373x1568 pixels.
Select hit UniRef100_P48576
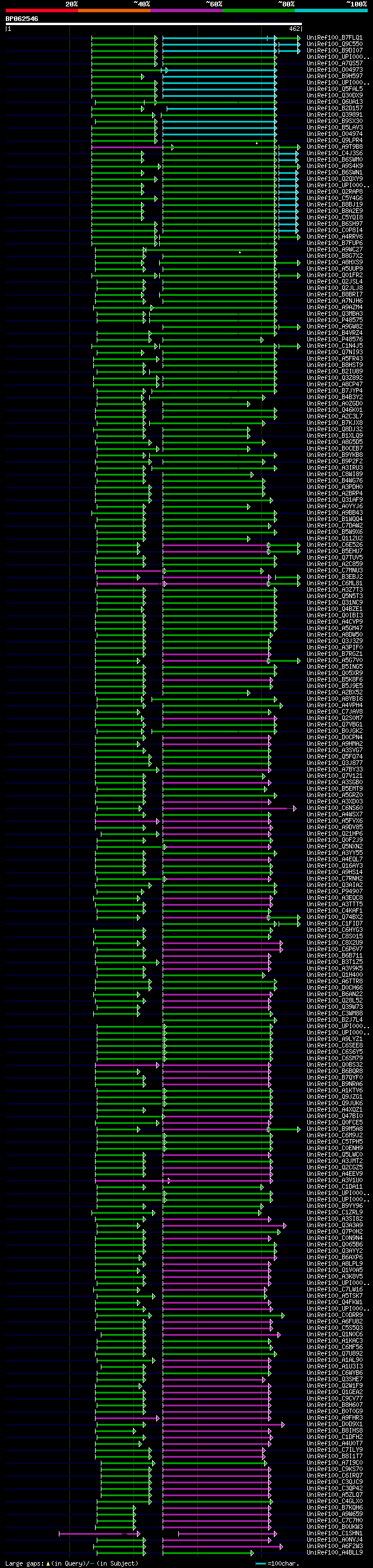click(335, 339)
